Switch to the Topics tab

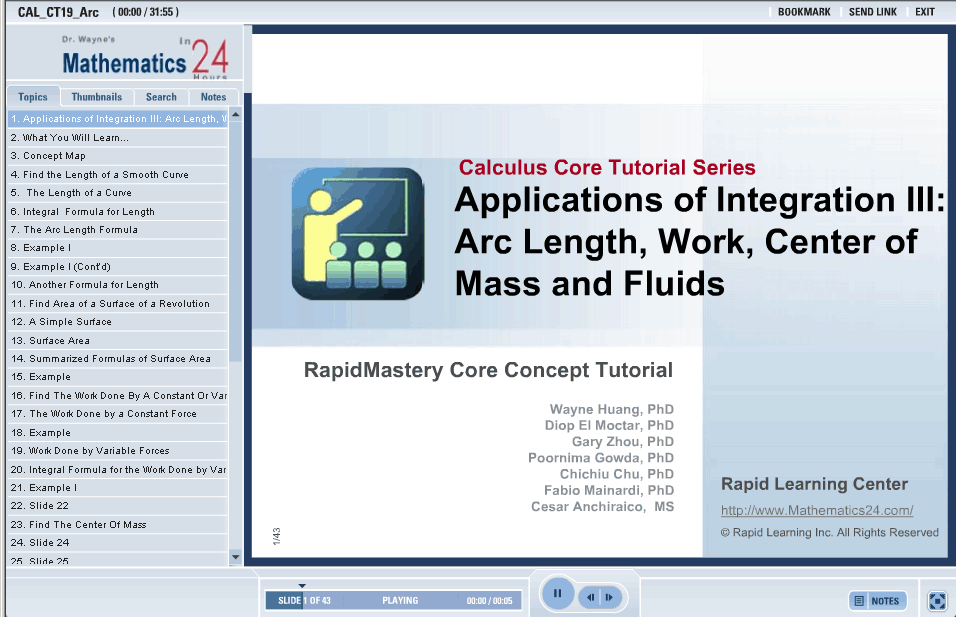point(33,96)
